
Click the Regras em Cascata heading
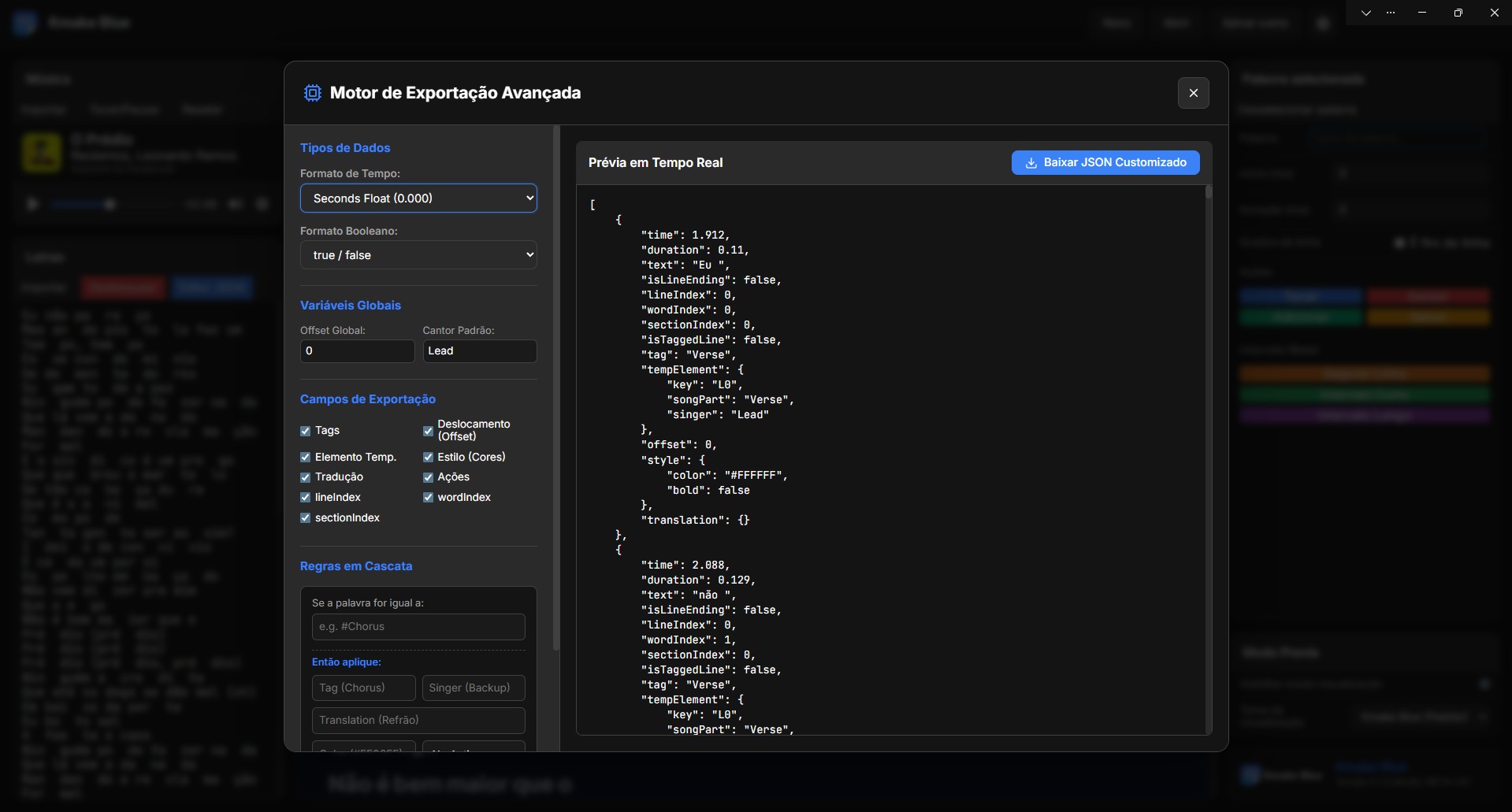(x=356, y=566)
